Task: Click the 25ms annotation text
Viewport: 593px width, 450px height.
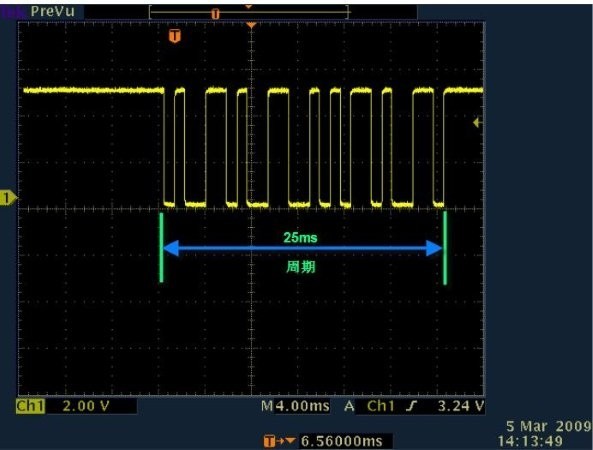Action: click(300, 237)
